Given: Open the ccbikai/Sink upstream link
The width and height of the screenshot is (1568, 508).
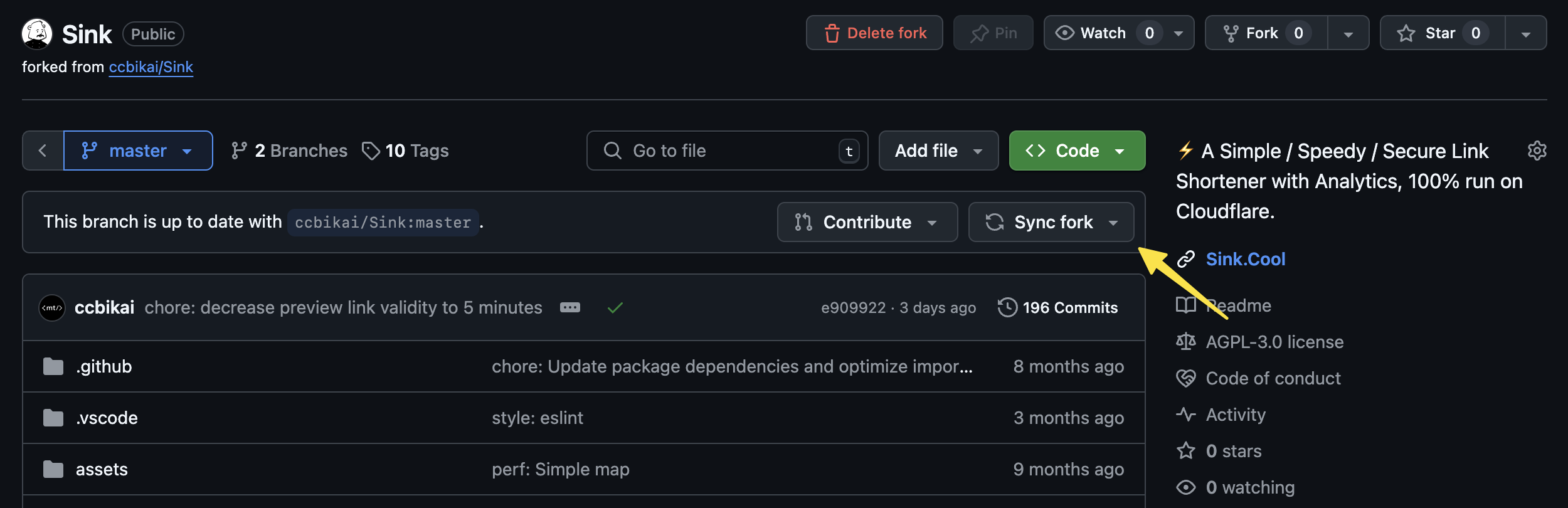Looking at the screenshot, I should (x=151, y=67).
